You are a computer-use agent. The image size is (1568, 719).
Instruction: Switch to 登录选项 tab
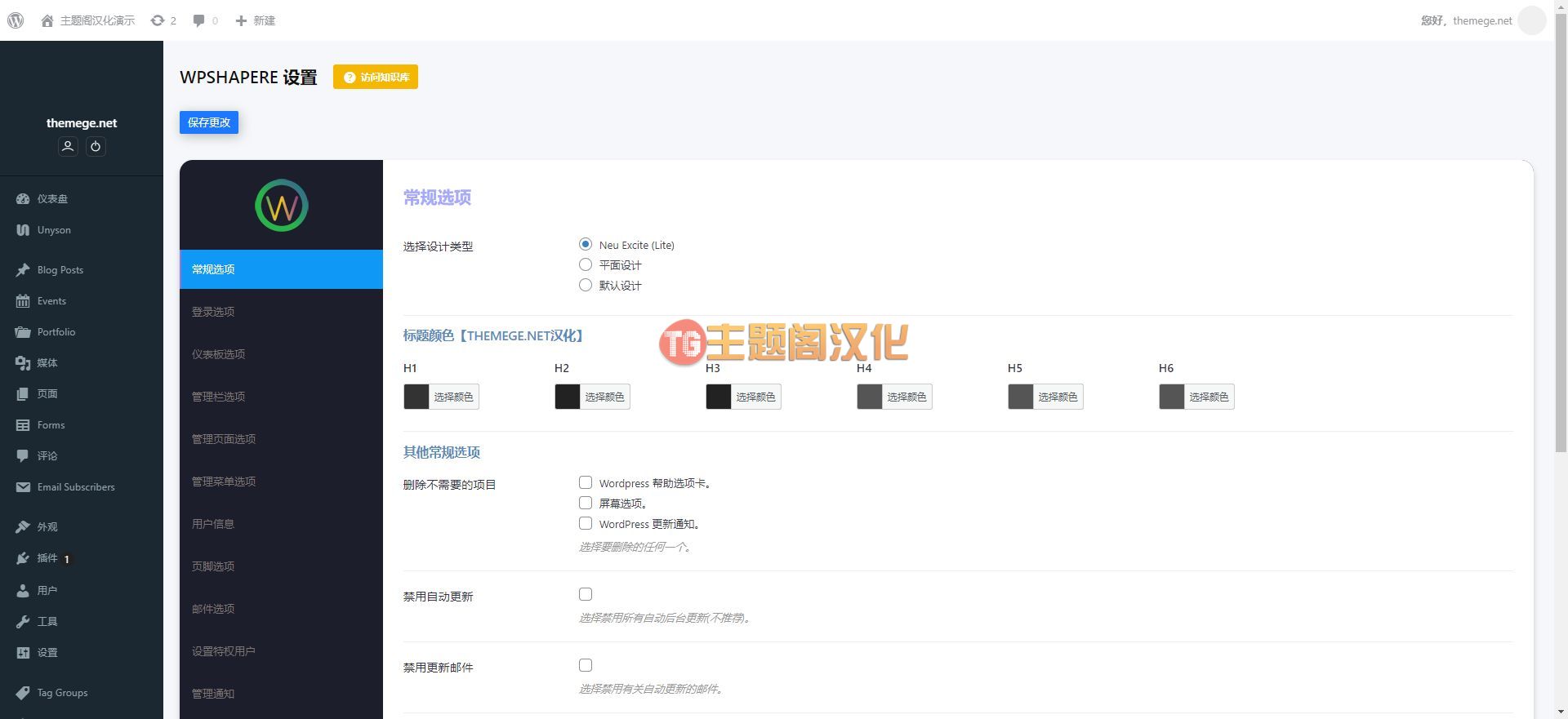coord(281,312)
